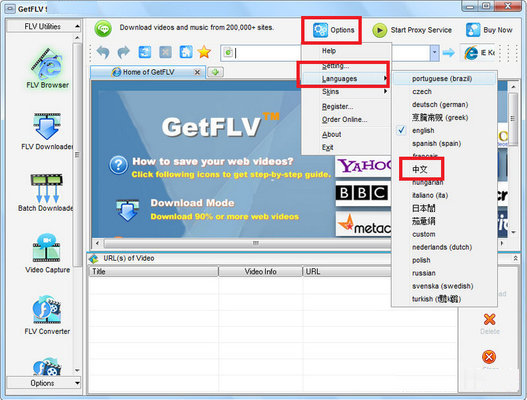Sort by the Title column header
The image size is (527, 400).
[153, 272]
